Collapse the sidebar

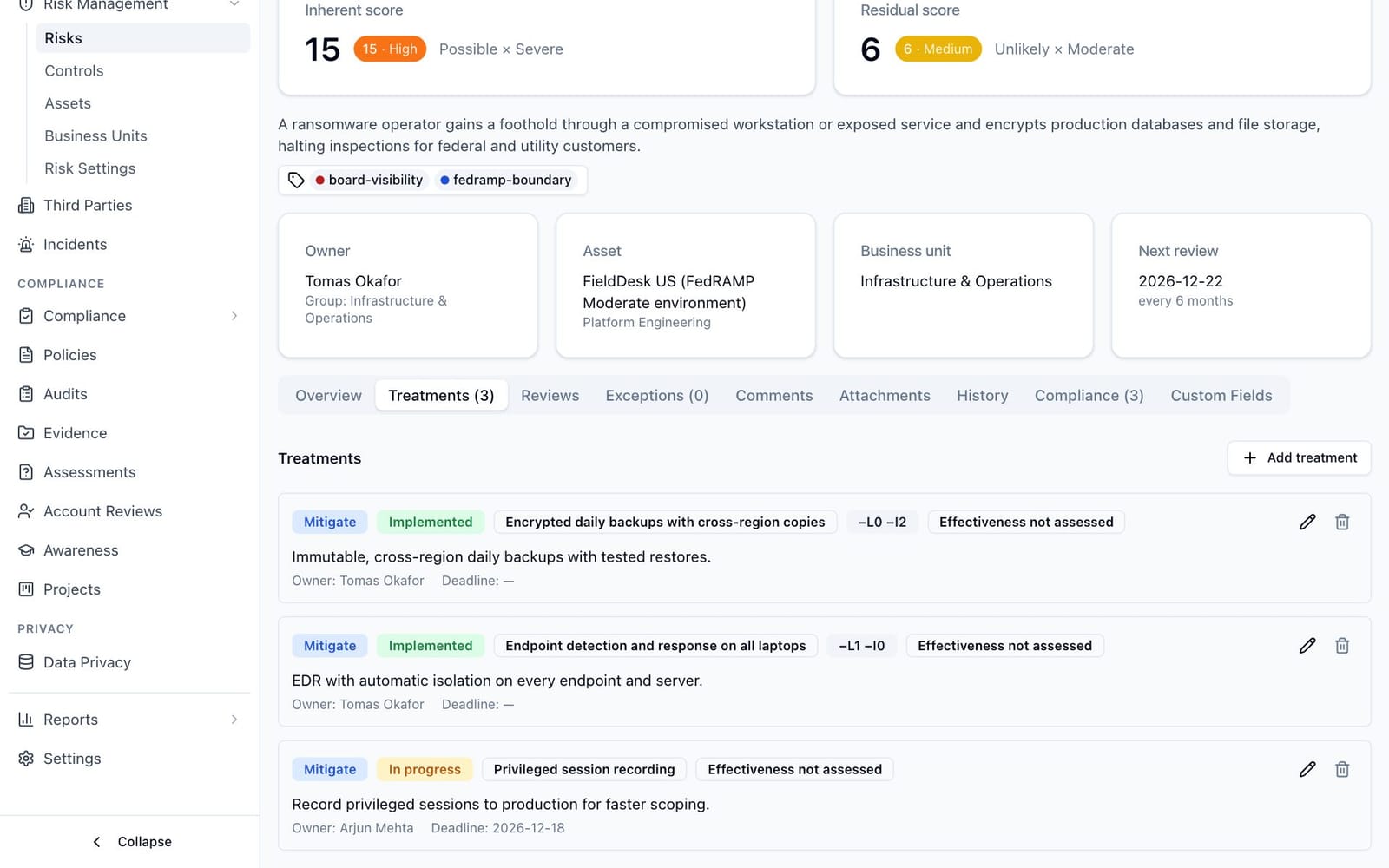[x=131, y=841]
